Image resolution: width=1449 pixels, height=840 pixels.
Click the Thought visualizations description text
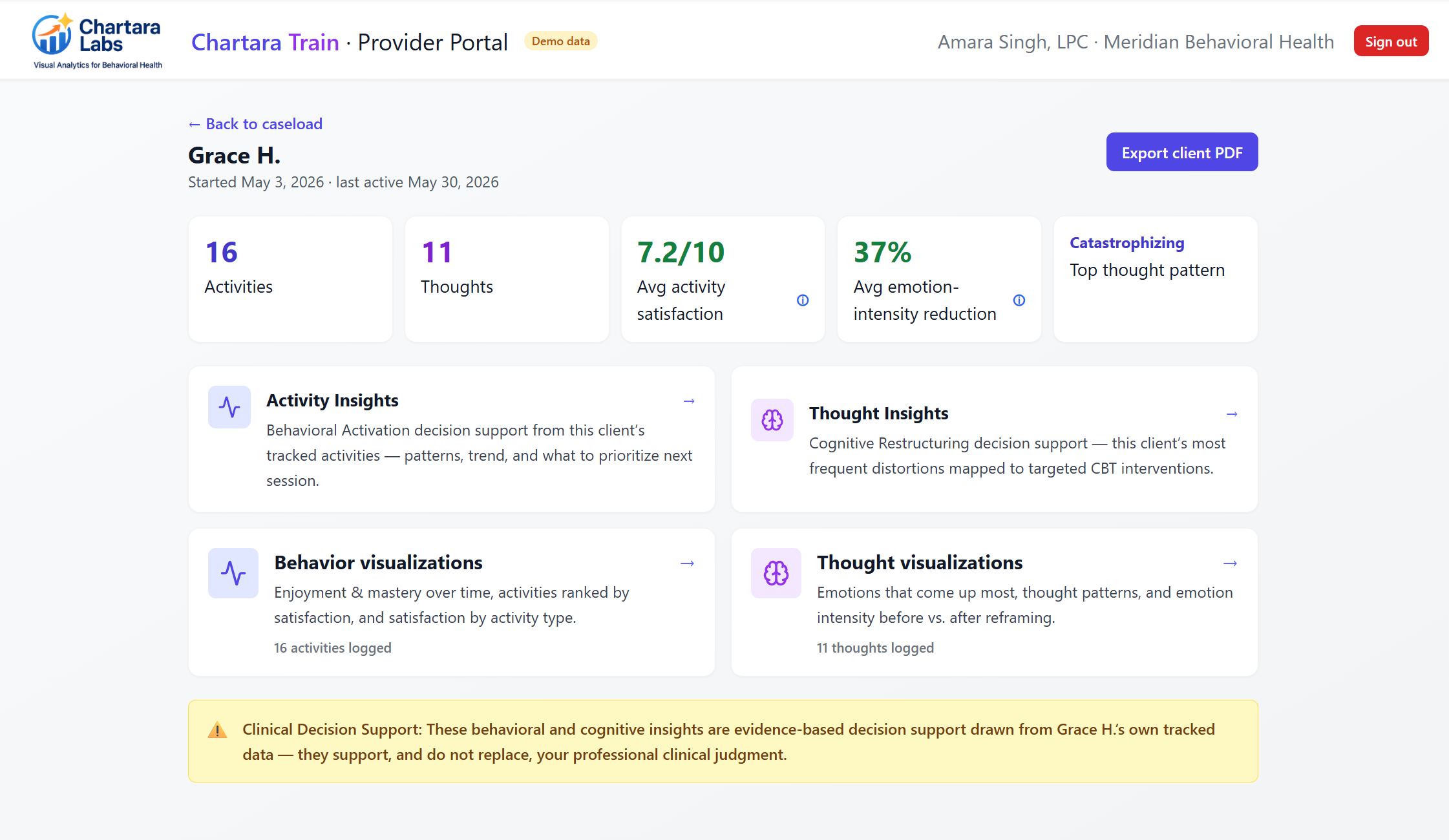pos(1024,605)
